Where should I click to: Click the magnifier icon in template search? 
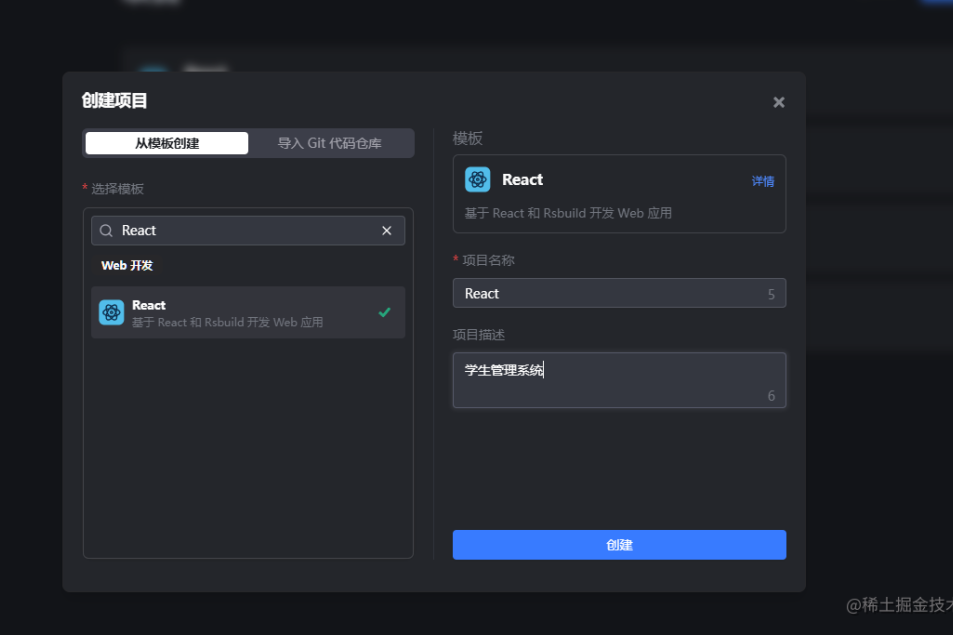click(x=106, y=231)
